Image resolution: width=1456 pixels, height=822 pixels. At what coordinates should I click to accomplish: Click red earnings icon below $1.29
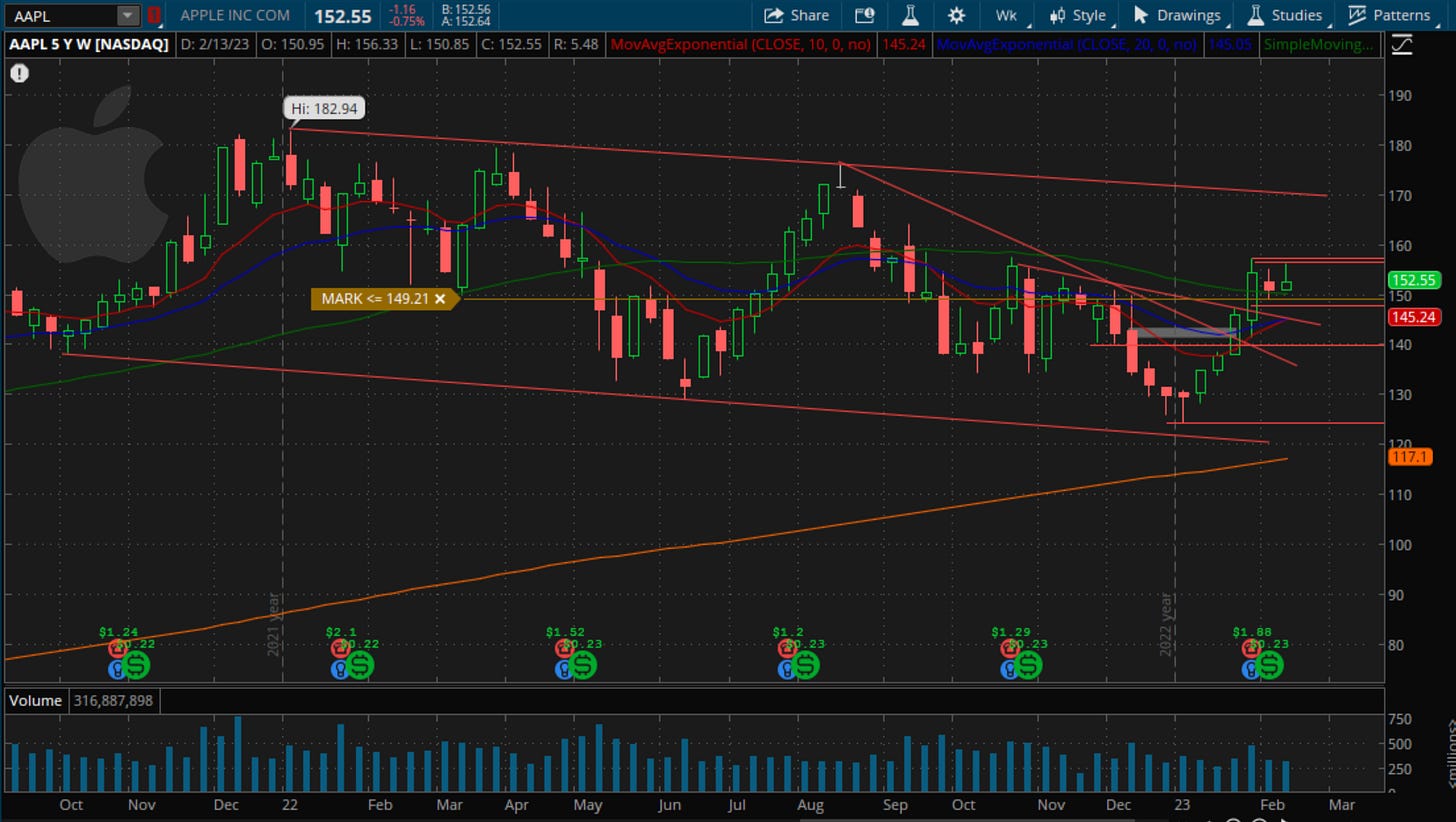[1008, 649]
